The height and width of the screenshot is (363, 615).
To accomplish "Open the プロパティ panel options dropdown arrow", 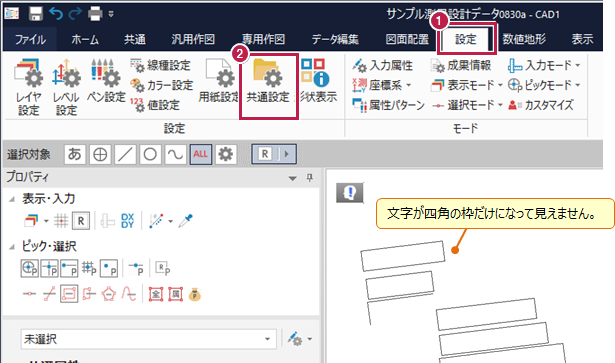I will point(293,178).
